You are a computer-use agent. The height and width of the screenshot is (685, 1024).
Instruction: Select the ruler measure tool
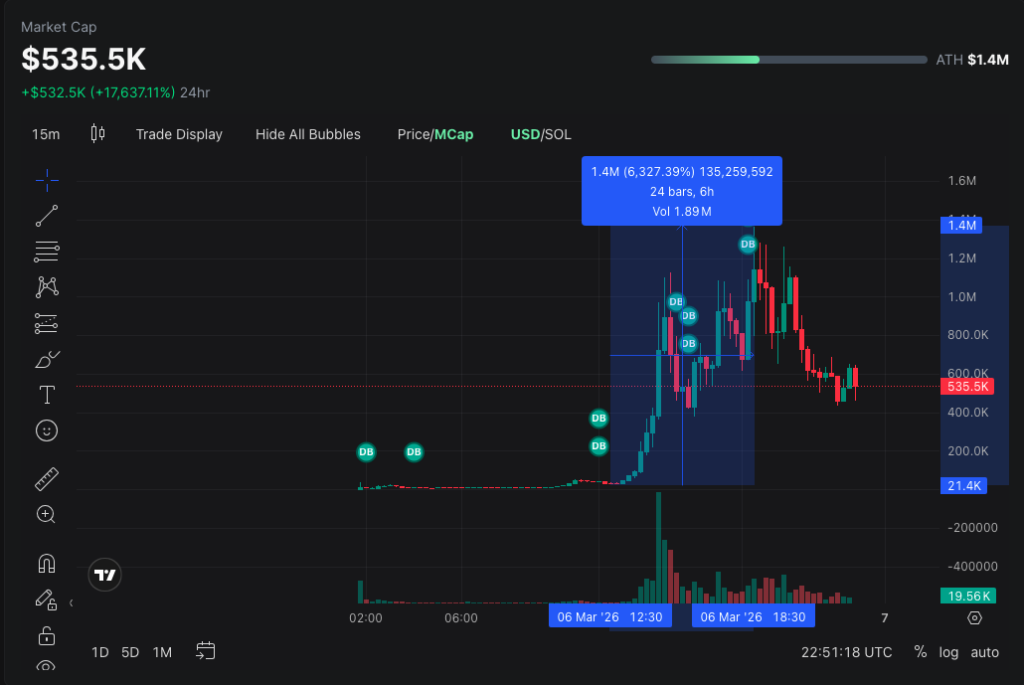(46, 479)
